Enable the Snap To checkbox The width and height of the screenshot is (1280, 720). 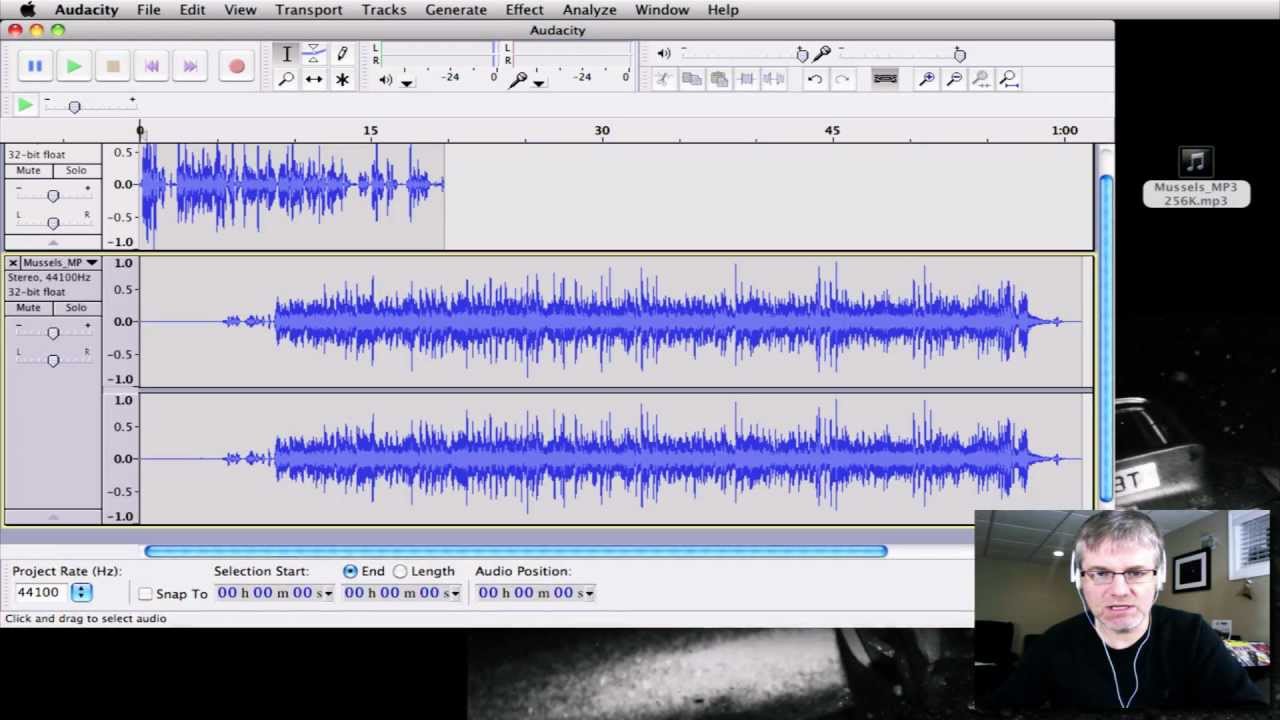point(145,594)
